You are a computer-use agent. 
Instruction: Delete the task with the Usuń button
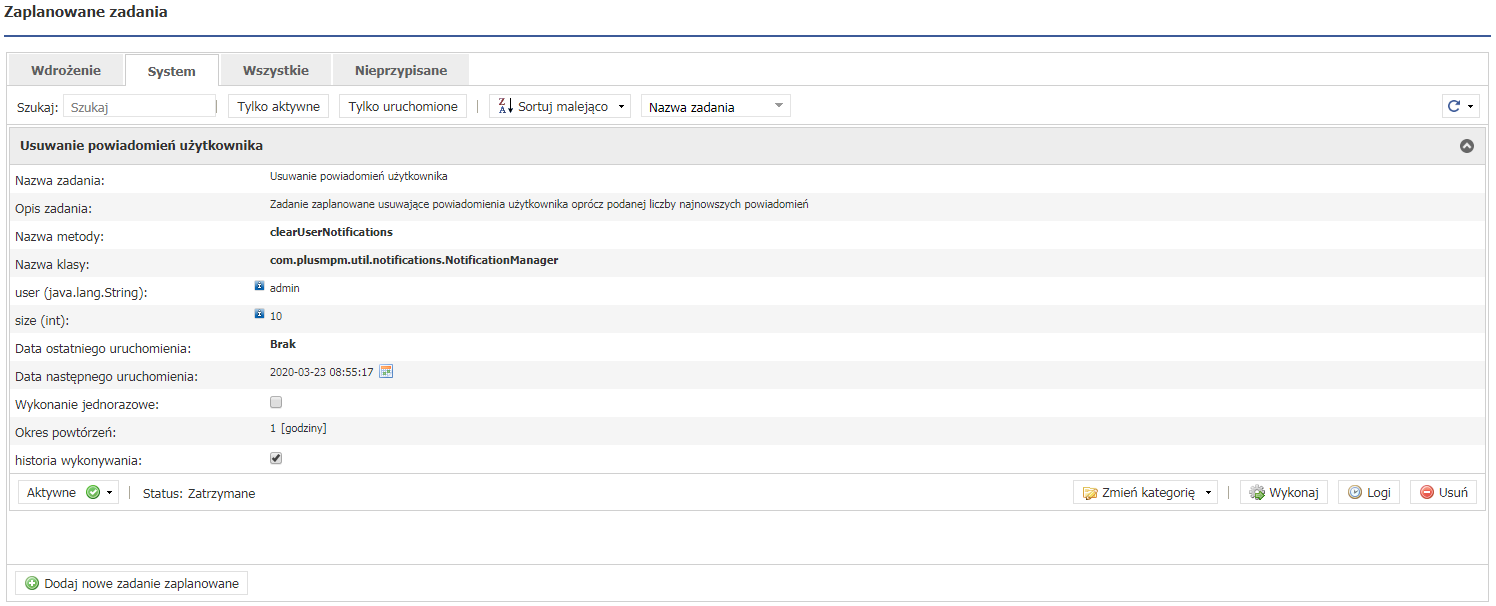[x=1443, y=492]
